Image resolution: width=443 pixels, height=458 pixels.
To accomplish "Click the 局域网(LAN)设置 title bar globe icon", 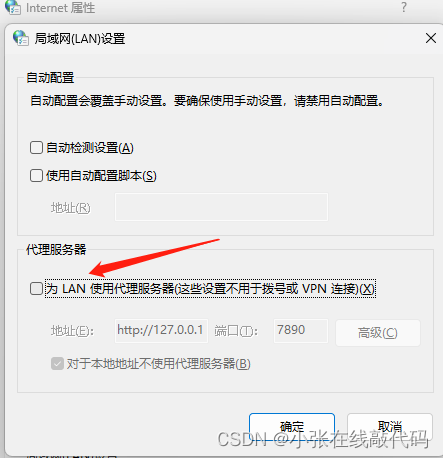I will point(21,38).
